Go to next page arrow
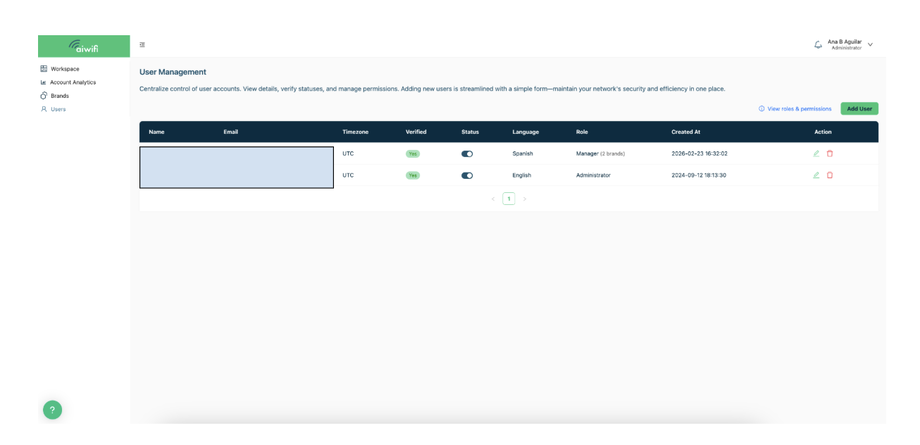 tap(525, 199)
